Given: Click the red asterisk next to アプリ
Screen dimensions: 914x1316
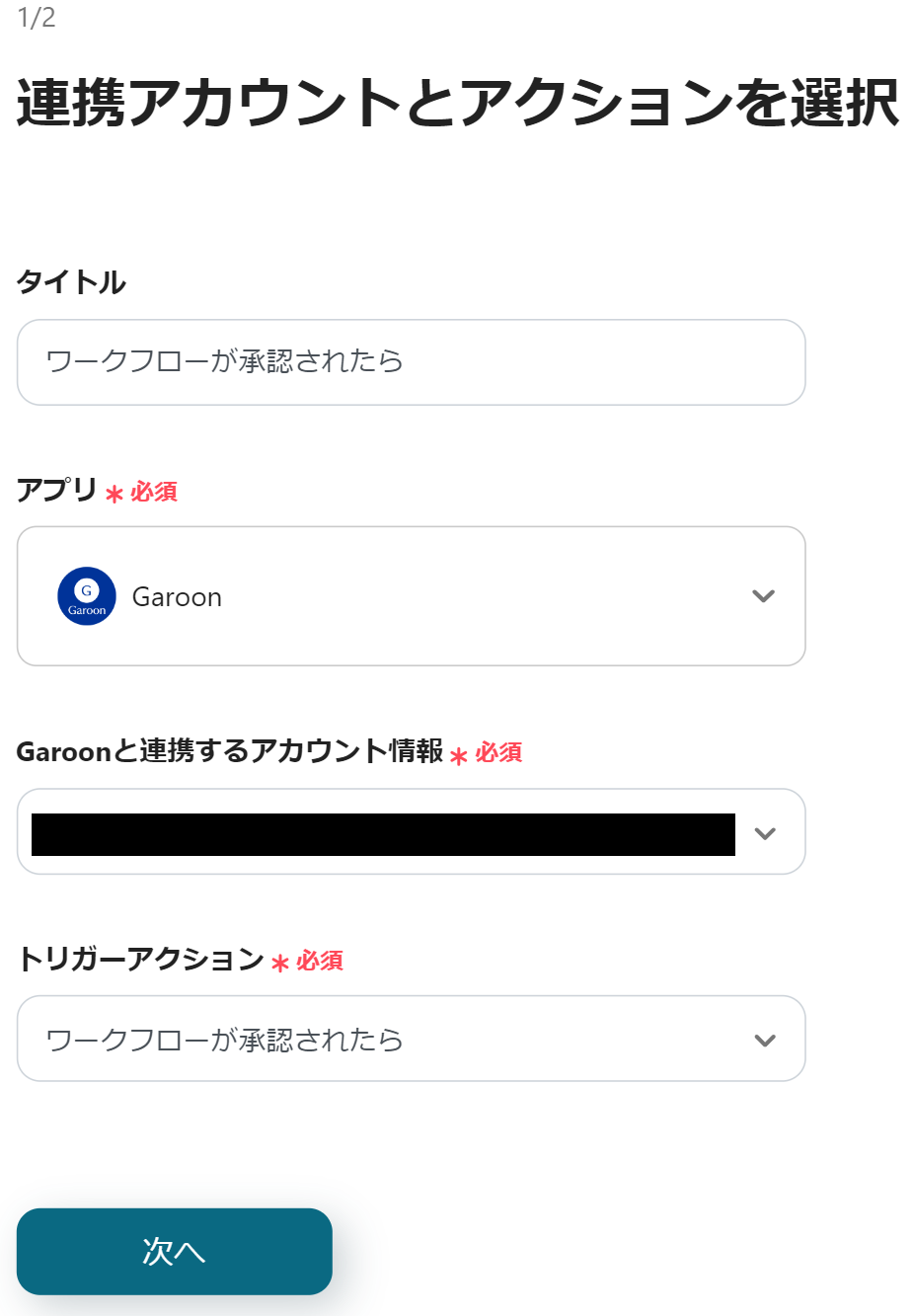Looking at the screenshot, I should (x=114, y=494).
